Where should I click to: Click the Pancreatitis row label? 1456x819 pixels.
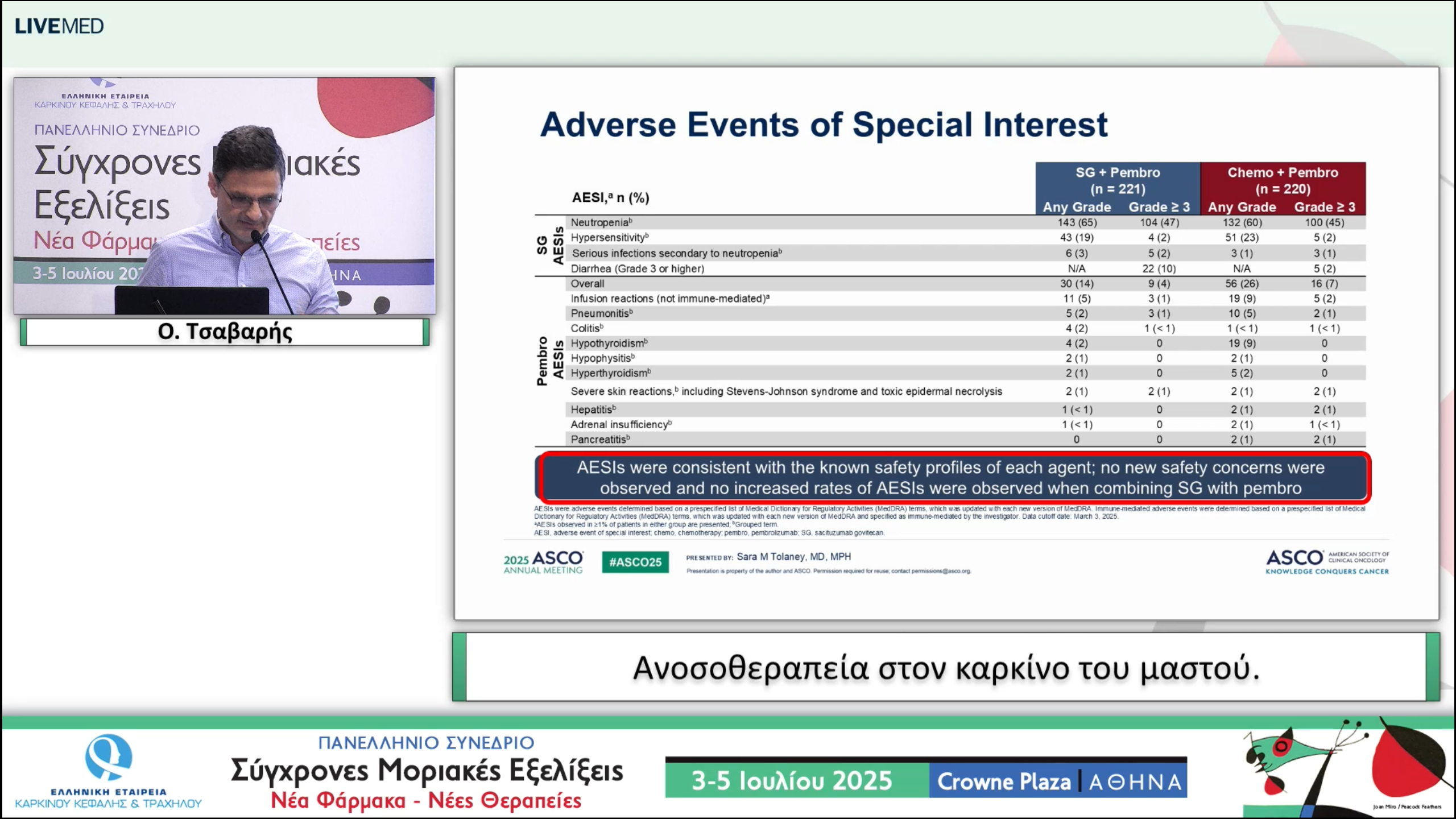600,440
